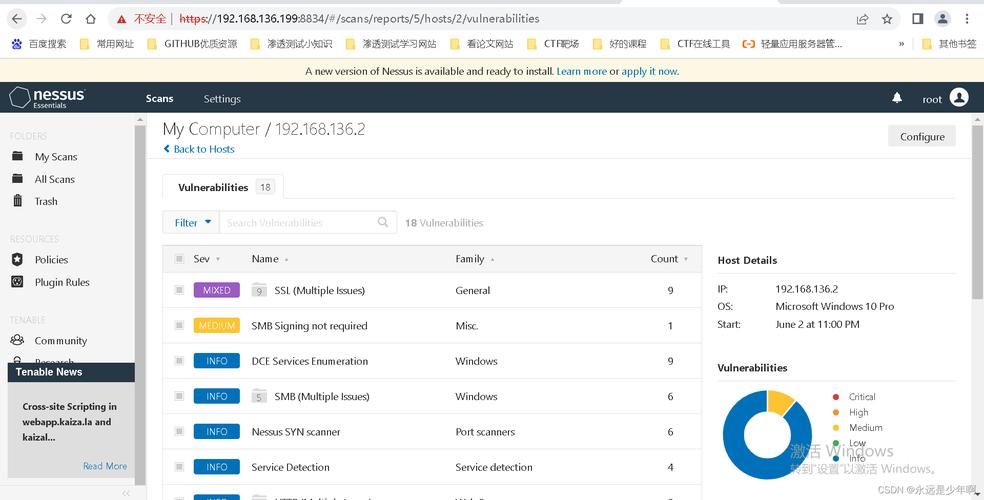Click the browser back arrow
Image resolution: width=984 pixels, height=500 pixels.
(x=17, y=19)
